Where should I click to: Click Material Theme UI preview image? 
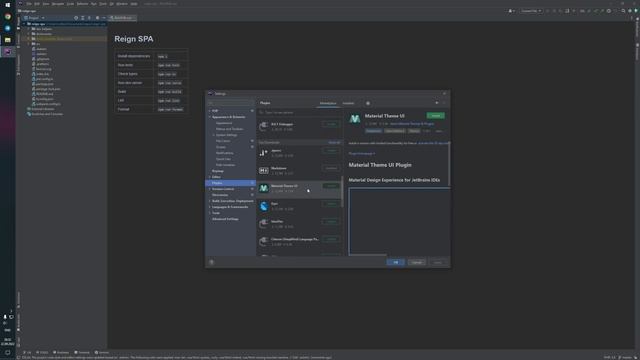click(399, 221)
